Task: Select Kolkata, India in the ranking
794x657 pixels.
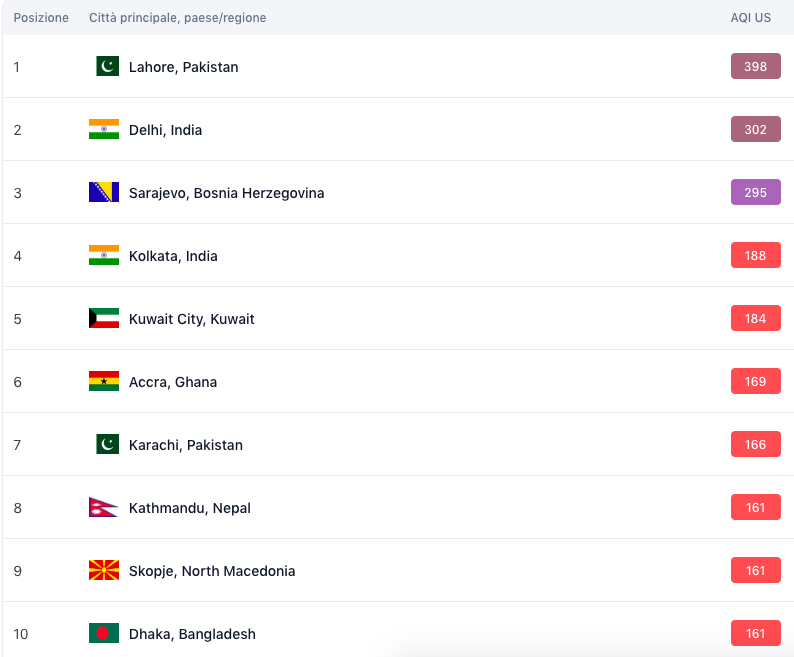Action: (x=173, y=256)
